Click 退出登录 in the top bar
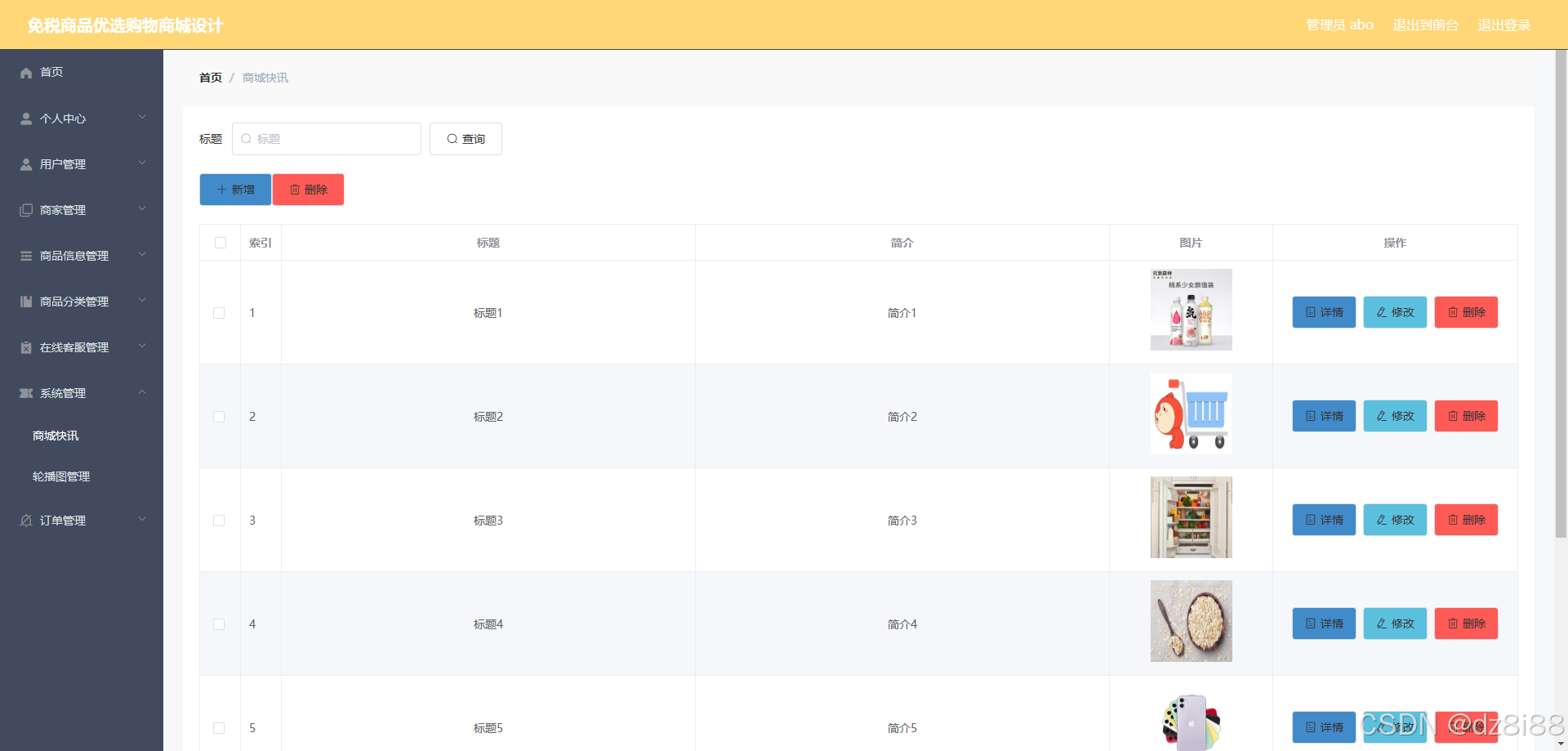Image resolution: width=1568 pixels, height=751 pixels. 1503,25
